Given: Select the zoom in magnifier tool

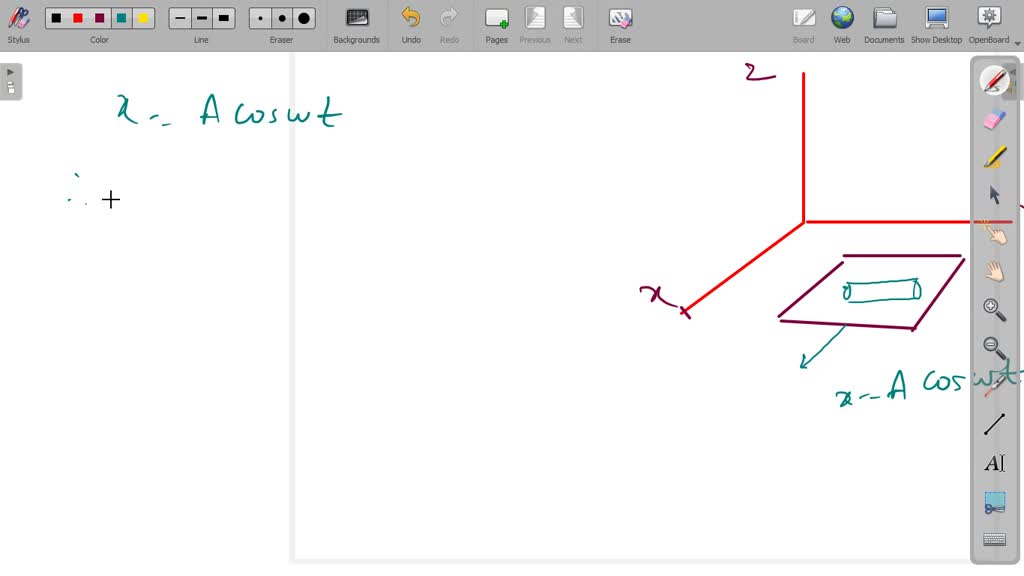Looking at the screenshot, I should 994,308.
